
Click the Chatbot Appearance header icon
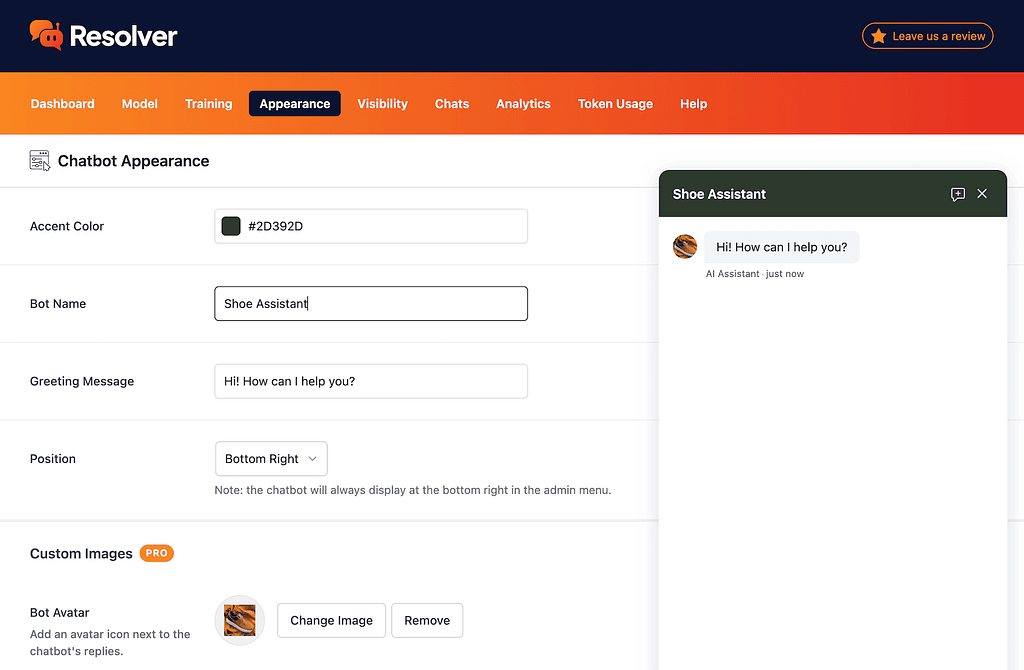[x=40, y=161]
